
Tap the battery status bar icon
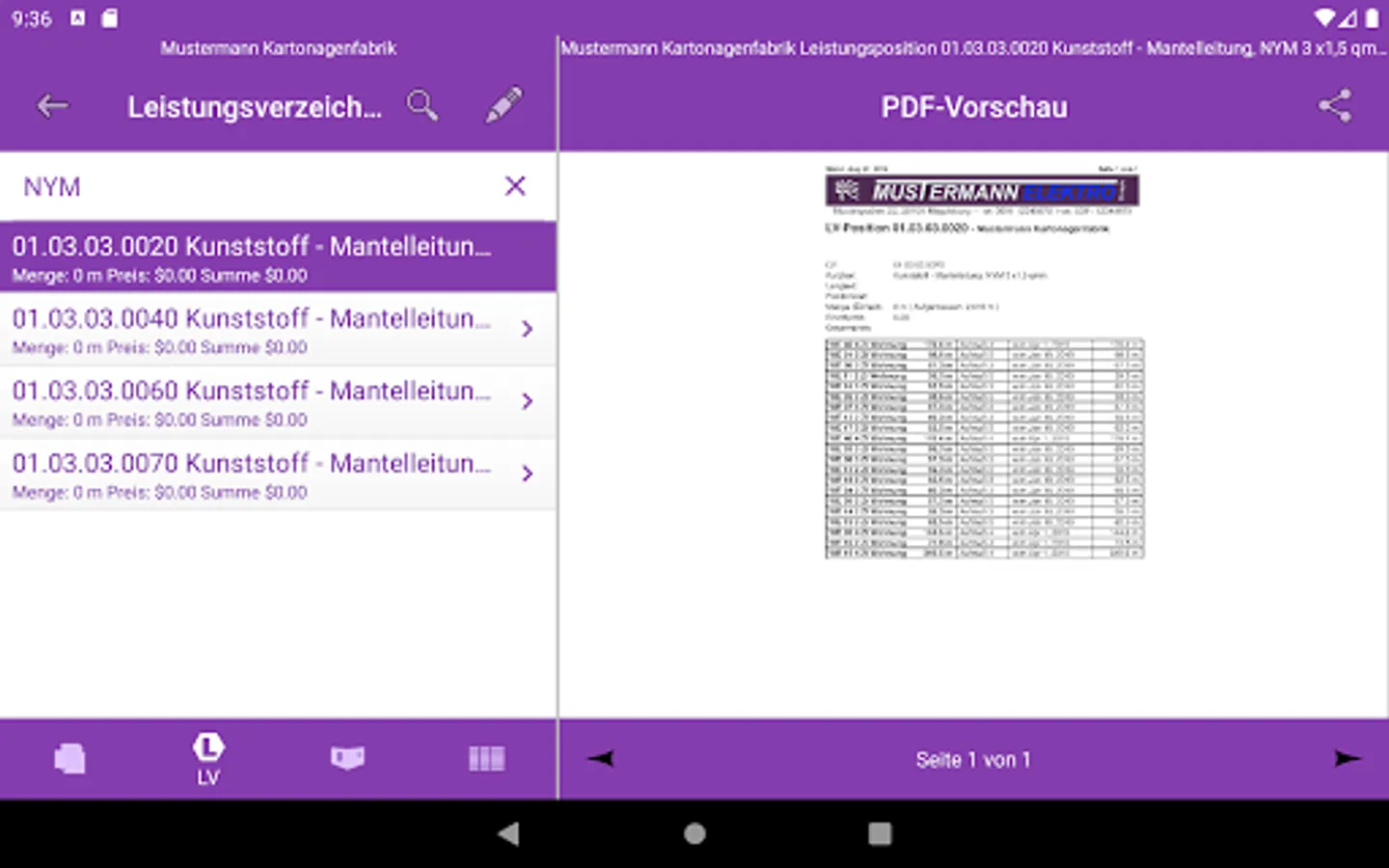point(1372,18)
